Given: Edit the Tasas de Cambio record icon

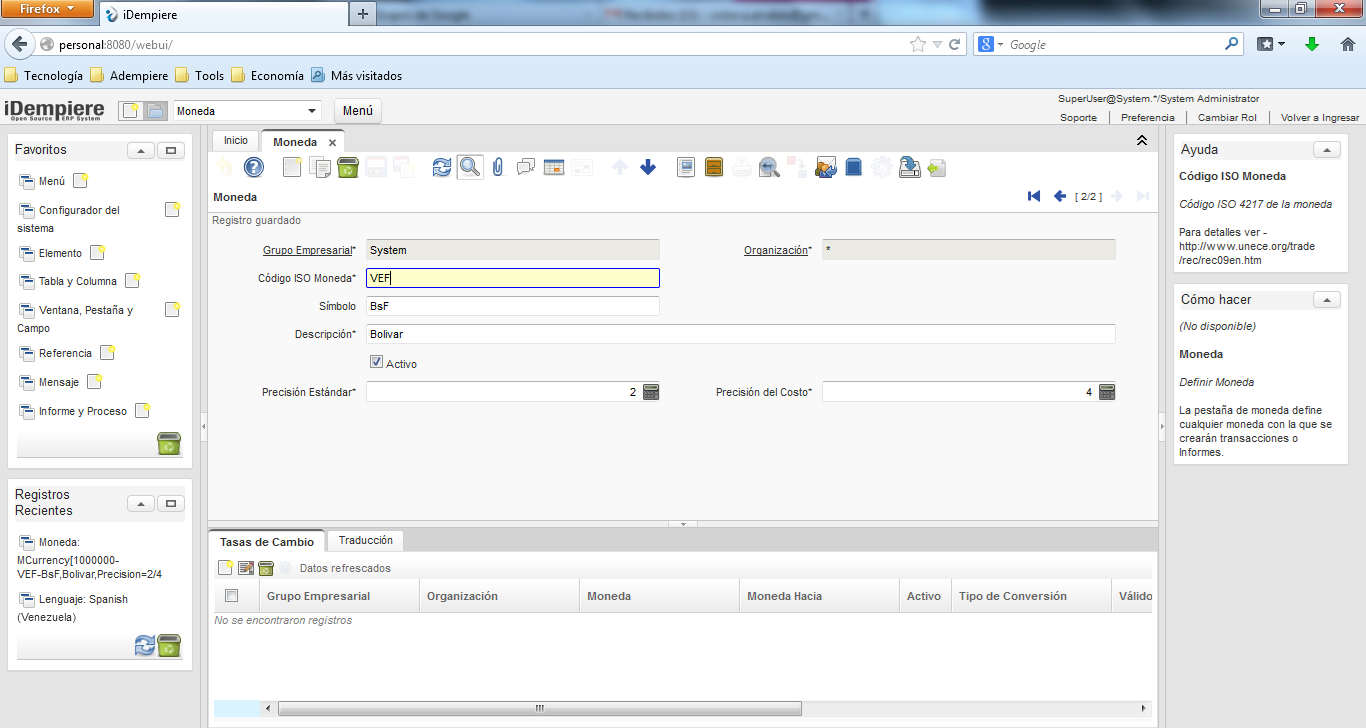Looking at the screenshot, I should [x=246, y=568].
